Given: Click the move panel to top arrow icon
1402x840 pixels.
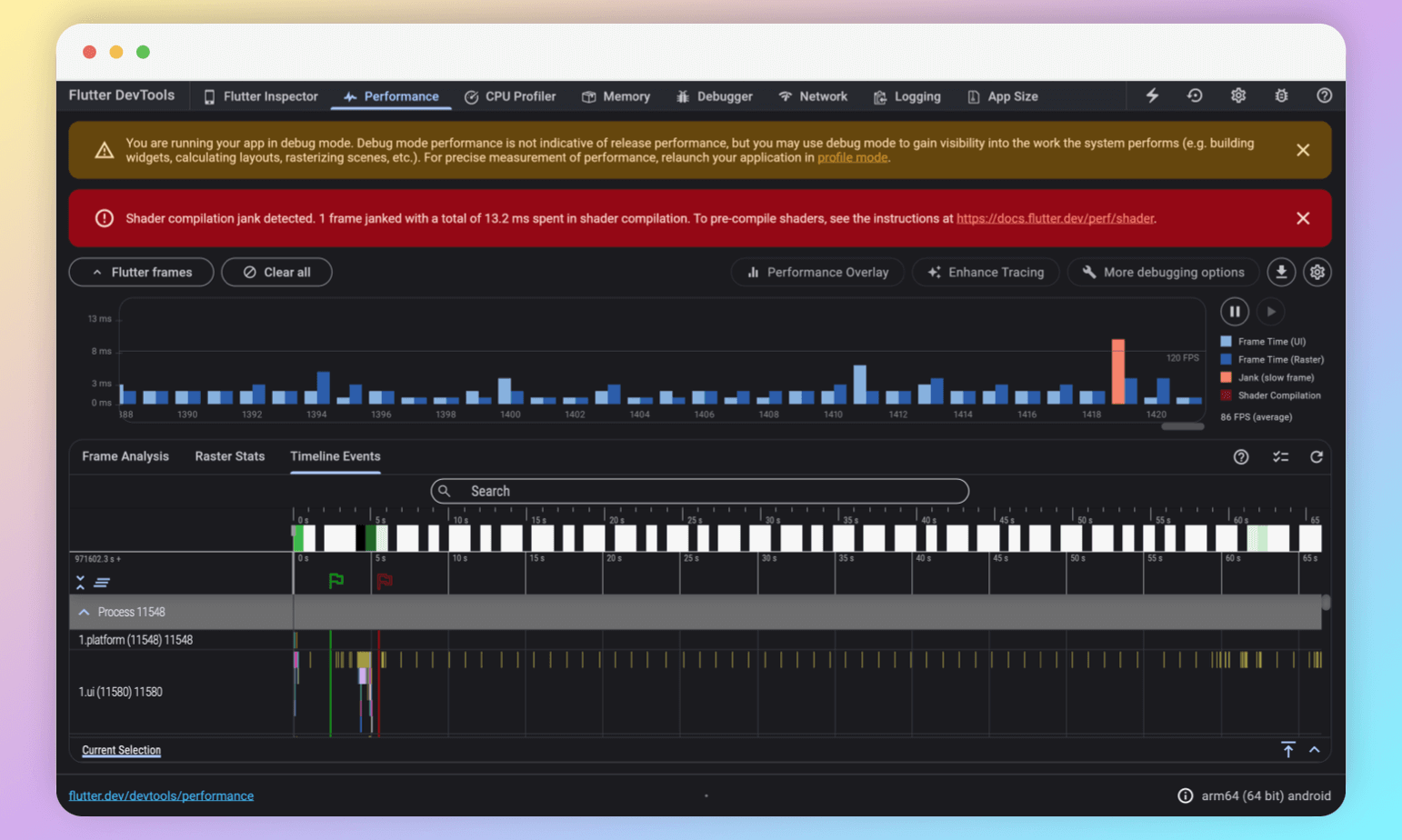Looking at the screenshot, I should coord(1288,750).
